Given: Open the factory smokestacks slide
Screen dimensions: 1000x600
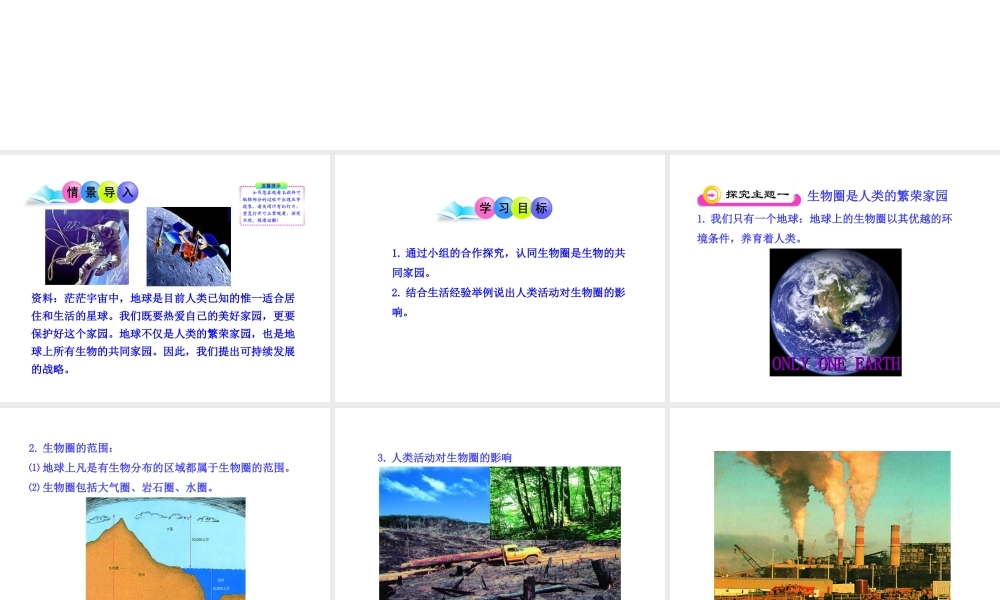Looking at the screenshot, I should pos(835,504).
